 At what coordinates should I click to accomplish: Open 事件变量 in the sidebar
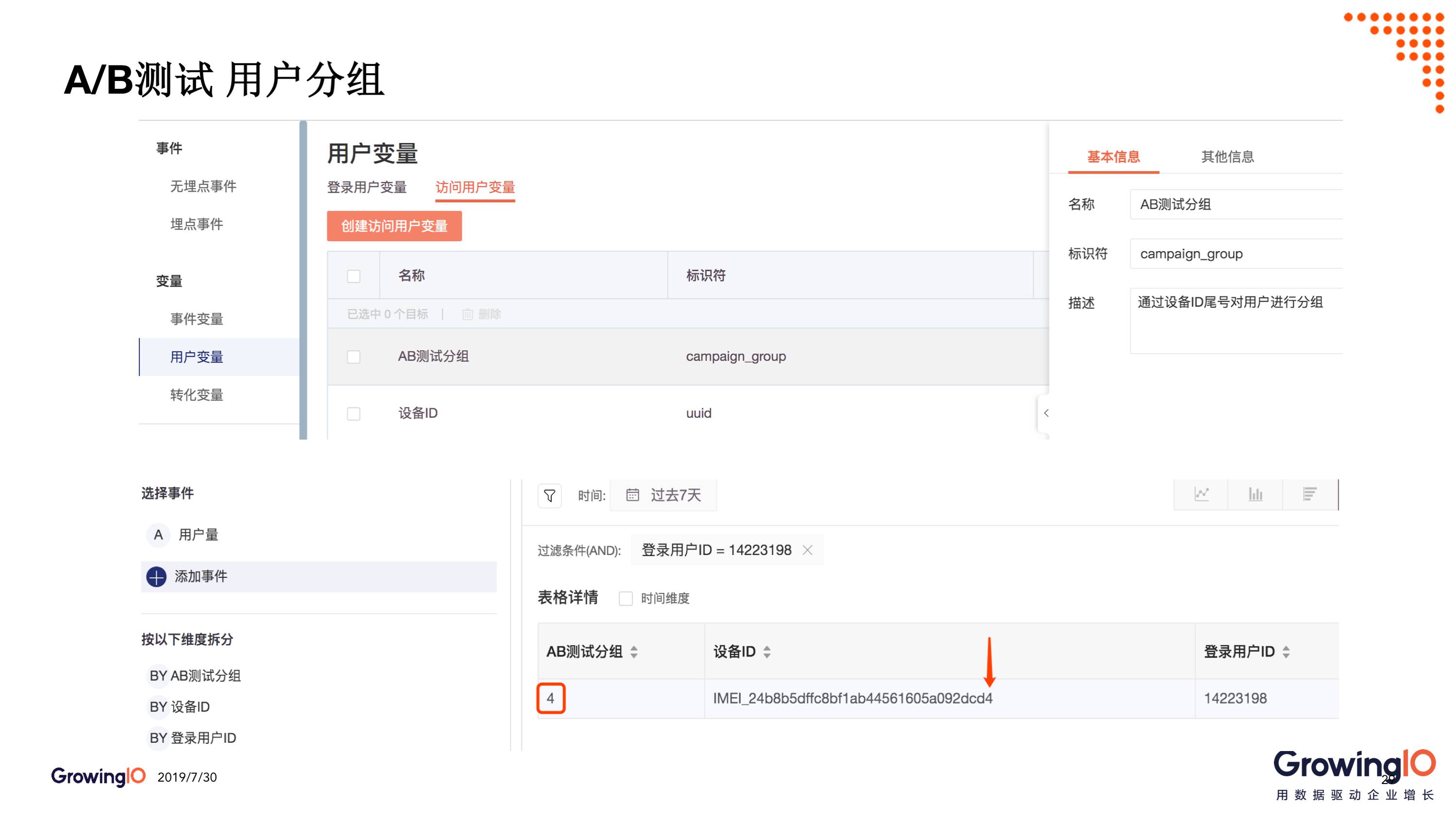tap(197, 319)
